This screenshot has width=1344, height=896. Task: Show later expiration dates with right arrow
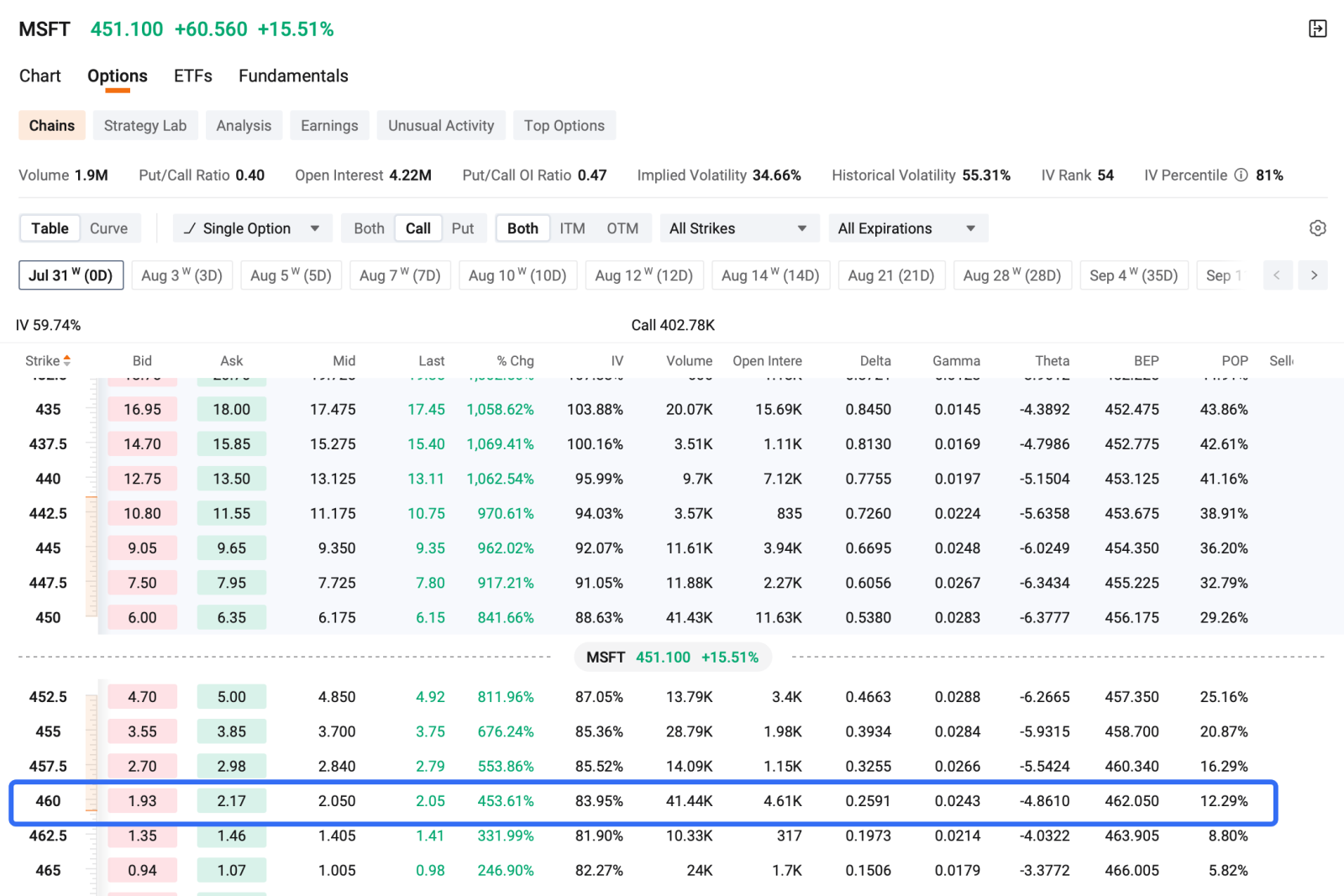[x=1314, y=275]
